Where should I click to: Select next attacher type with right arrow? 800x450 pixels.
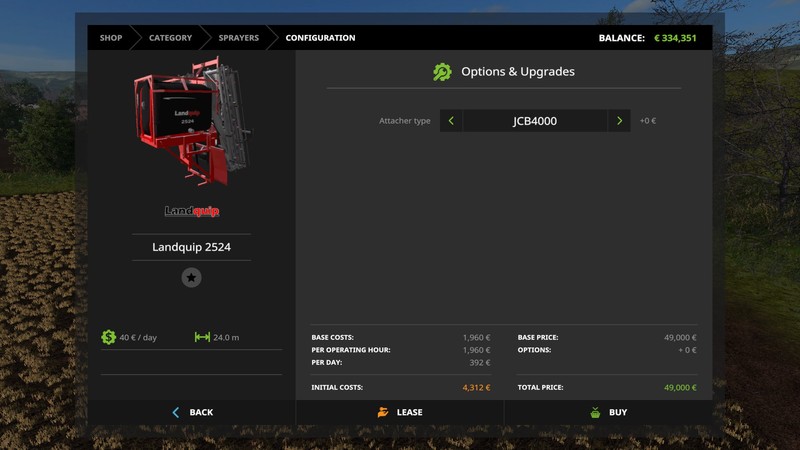[620, 121]
